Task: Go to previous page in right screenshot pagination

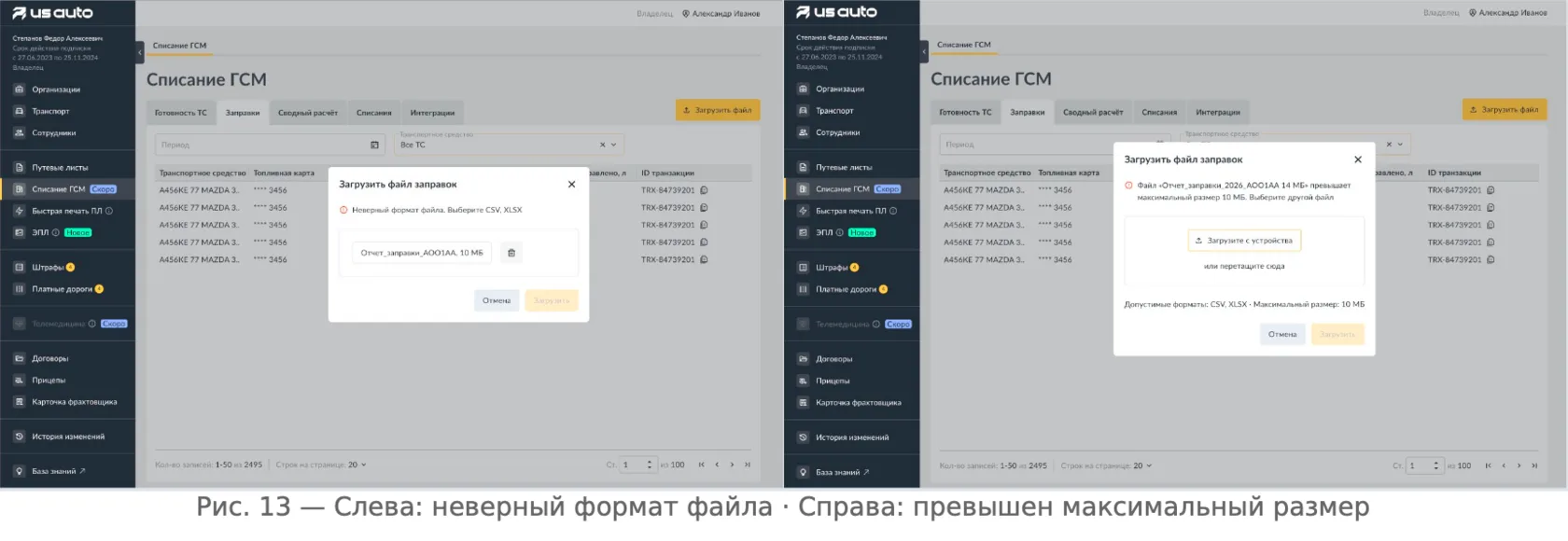Action: (1503, 465)
